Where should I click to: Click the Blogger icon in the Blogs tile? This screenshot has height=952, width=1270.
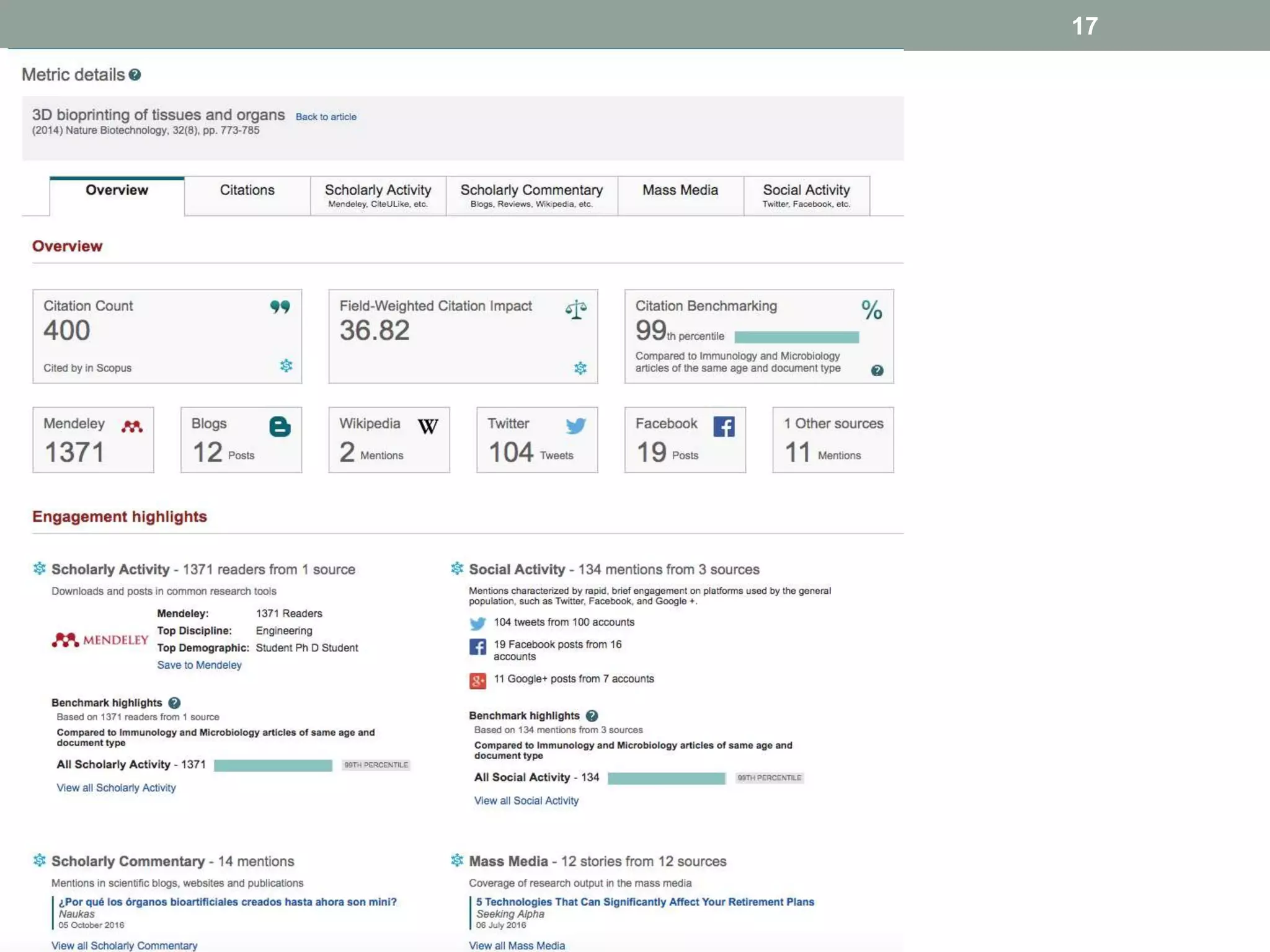280,426
